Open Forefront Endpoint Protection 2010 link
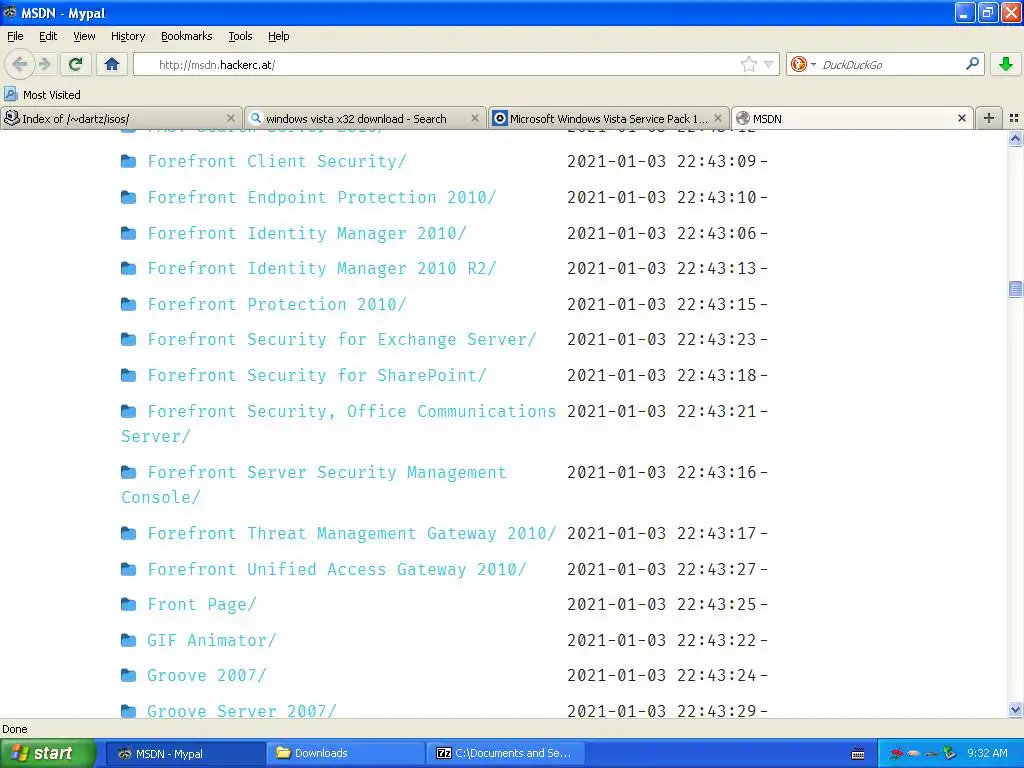The width and height of the screenshot is (1024, 768). [x=322, y=197]
